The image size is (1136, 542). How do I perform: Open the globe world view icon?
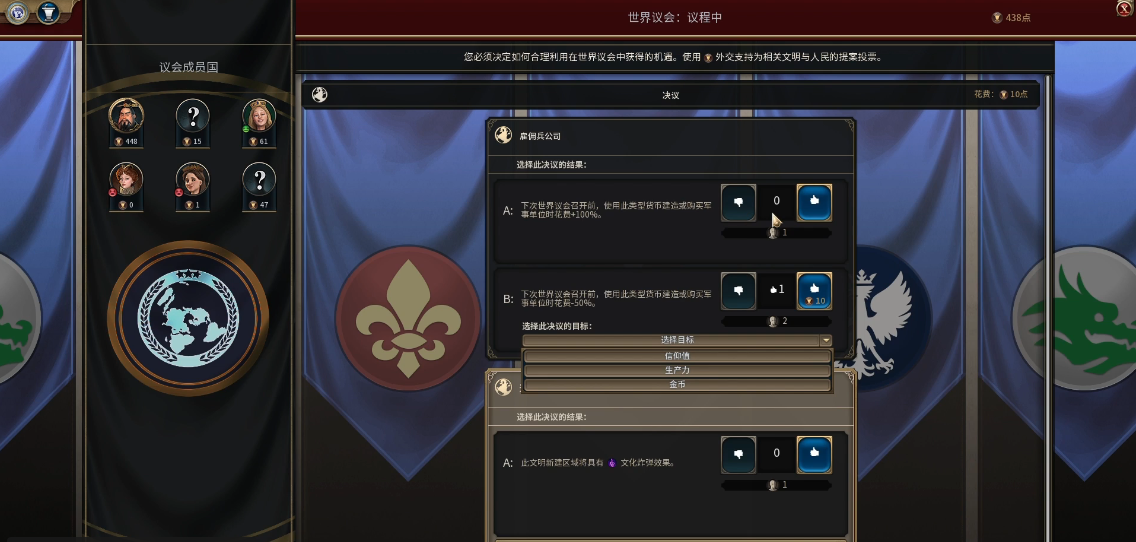pos(16,12)
